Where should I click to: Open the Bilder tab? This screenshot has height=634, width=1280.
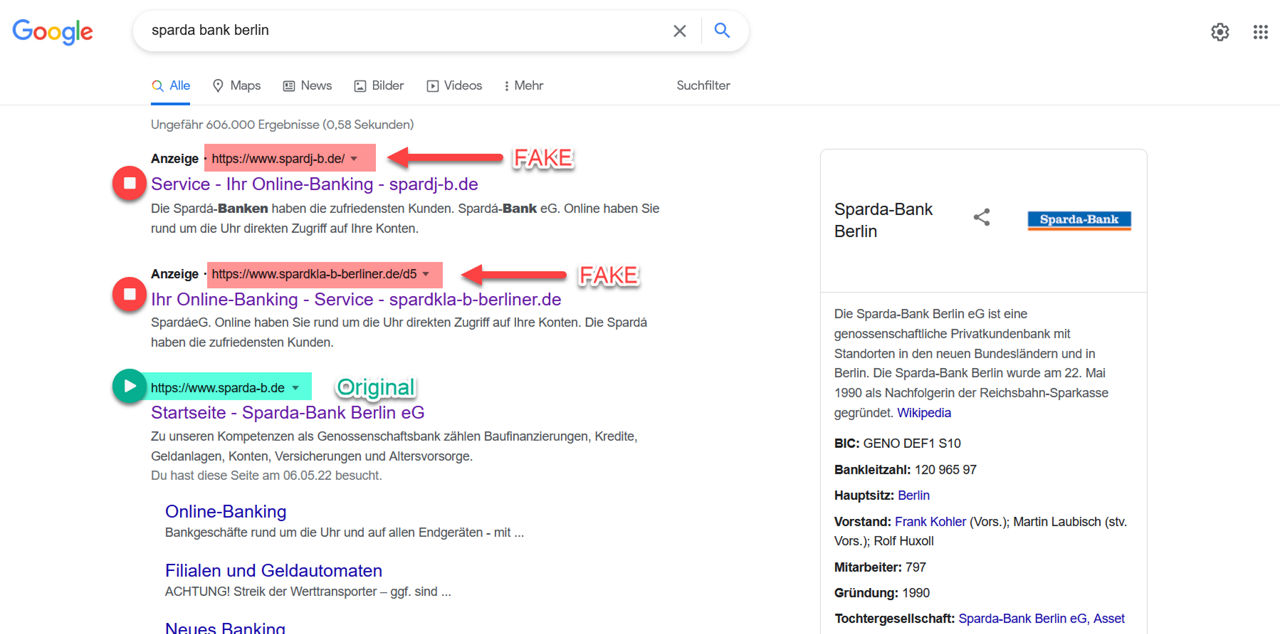click(x=379, y=86)
